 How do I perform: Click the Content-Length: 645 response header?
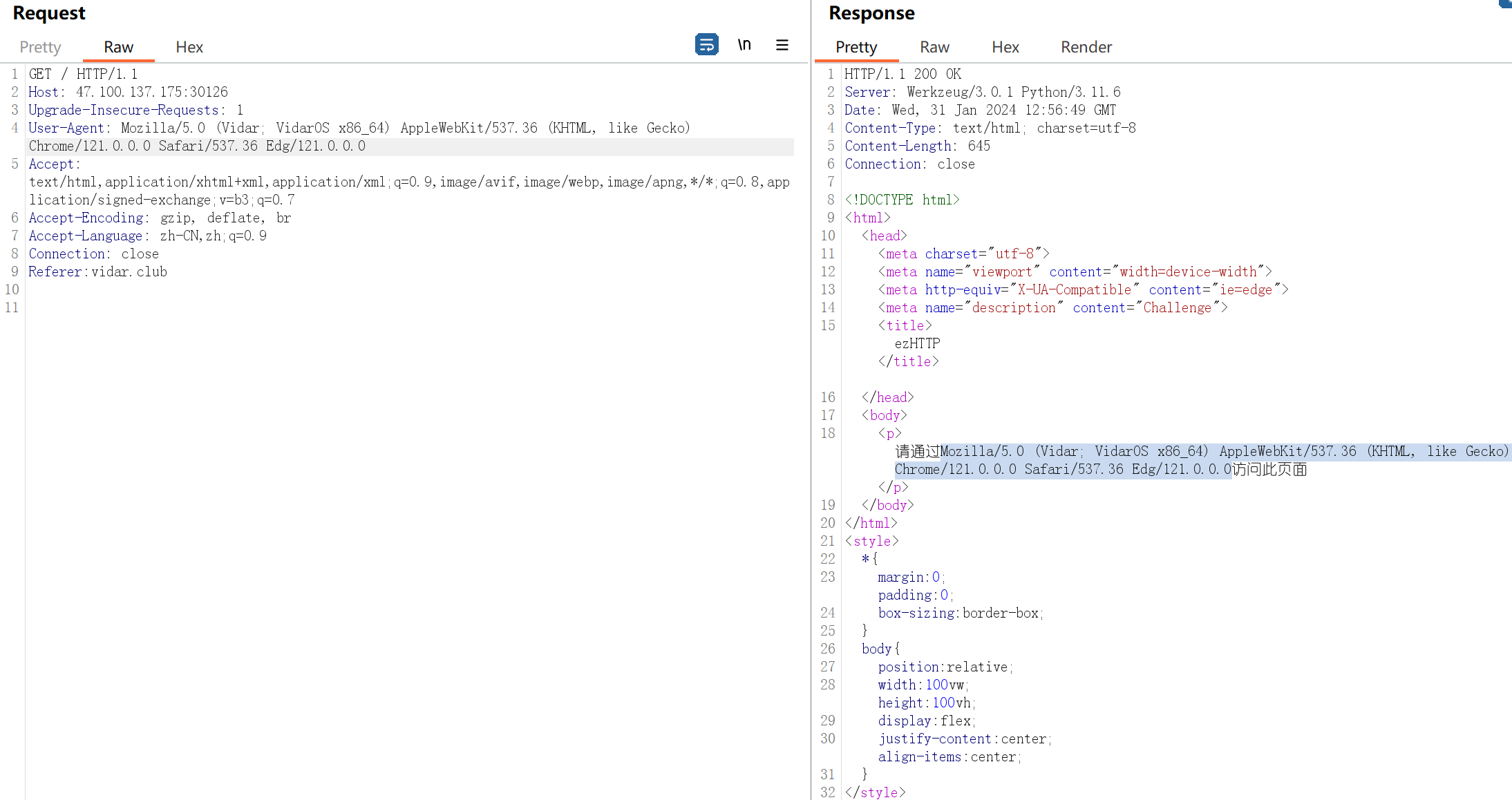(x=916, y=146)
